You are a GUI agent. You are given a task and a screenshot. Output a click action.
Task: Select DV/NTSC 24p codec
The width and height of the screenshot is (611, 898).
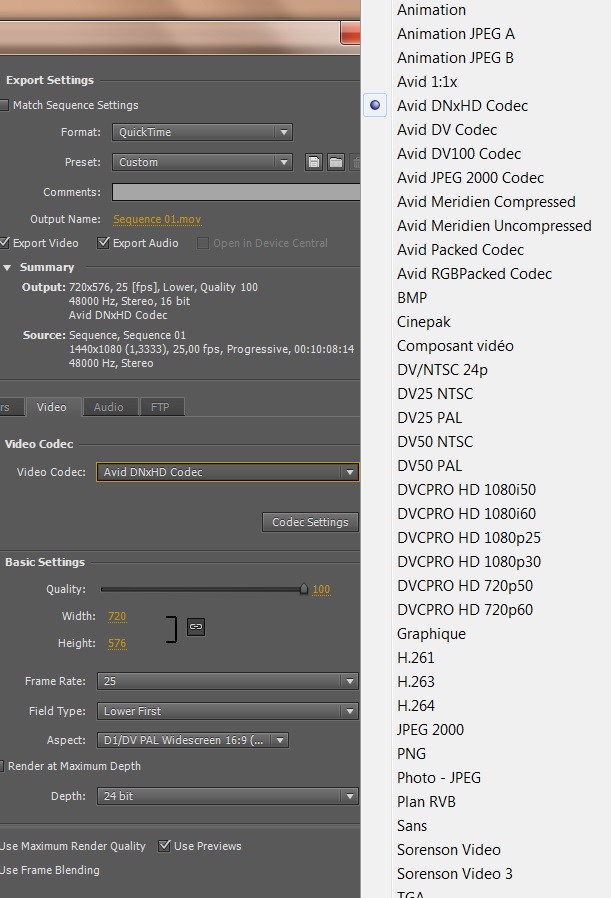point(442,370)
